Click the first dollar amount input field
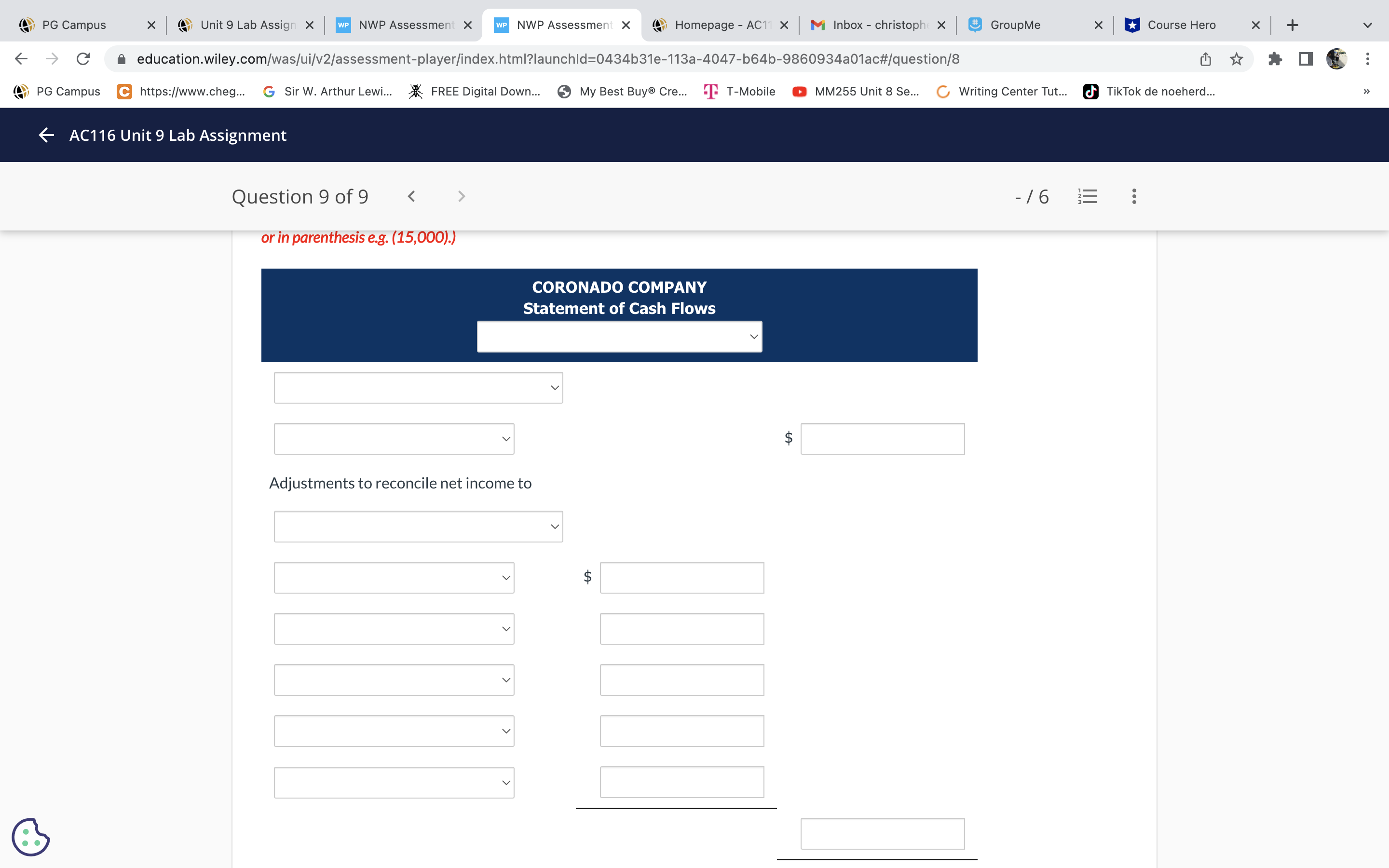This screenshot has width=1389, height=868. tap(882, 438)
